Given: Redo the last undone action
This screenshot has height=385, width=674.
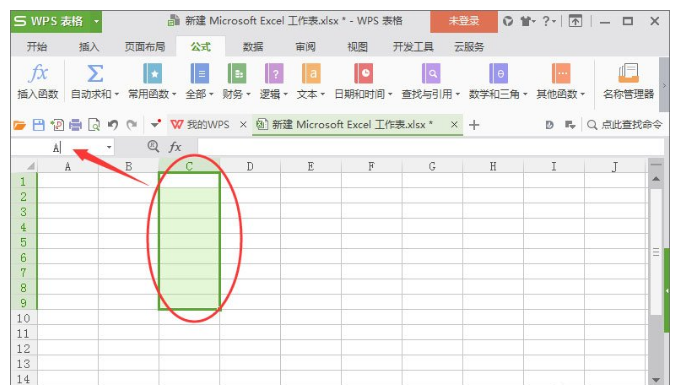Looking at the screenshot, I should coord(132,125).
